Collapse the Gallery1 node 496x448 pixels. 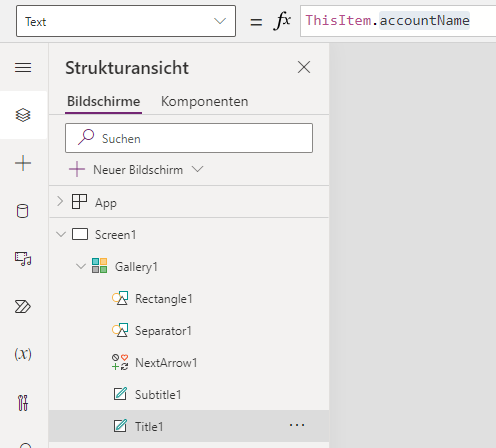coord(81,266)
